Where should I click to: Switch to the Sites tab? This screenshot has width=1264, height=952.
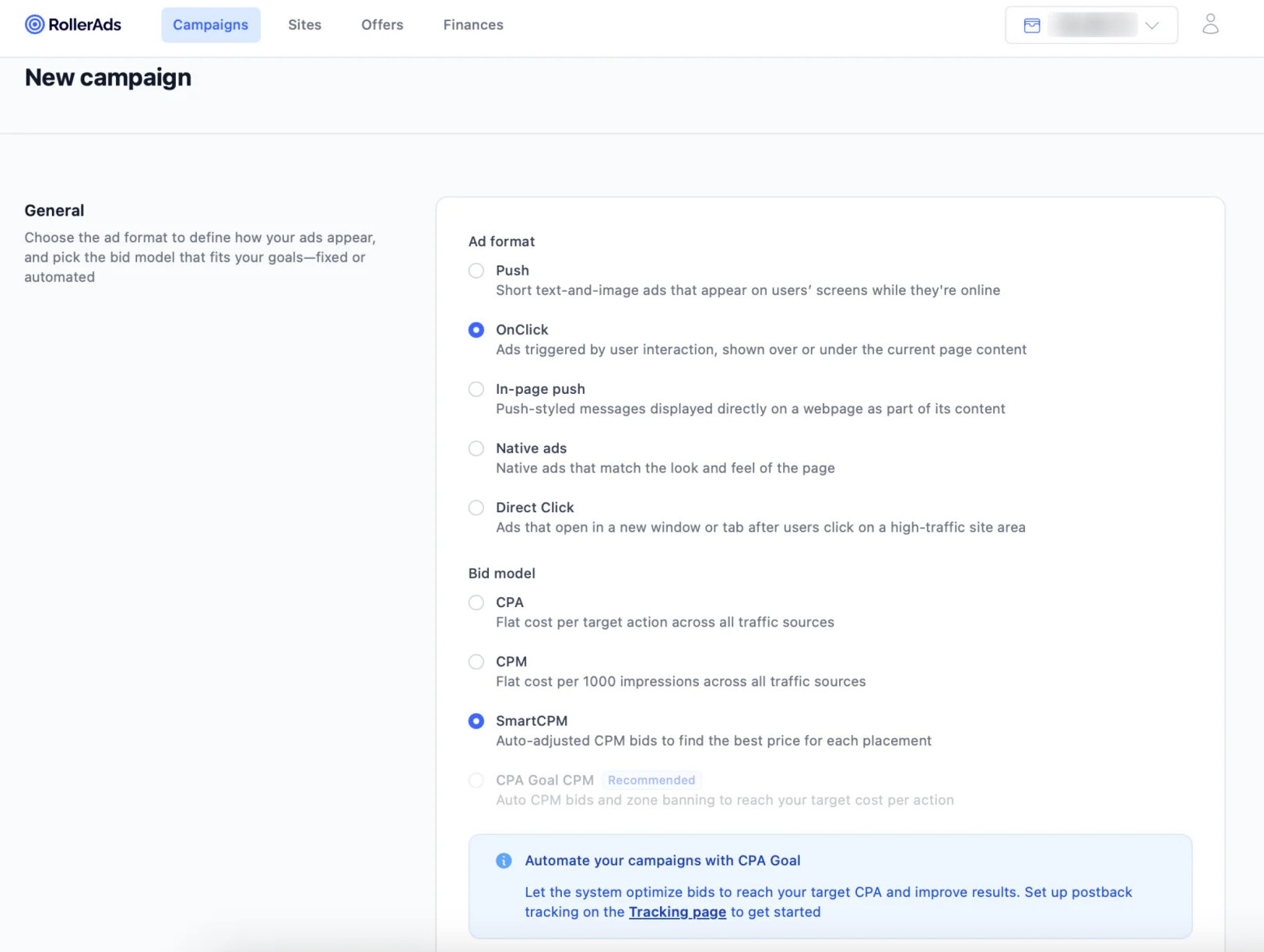click(304, 25)
